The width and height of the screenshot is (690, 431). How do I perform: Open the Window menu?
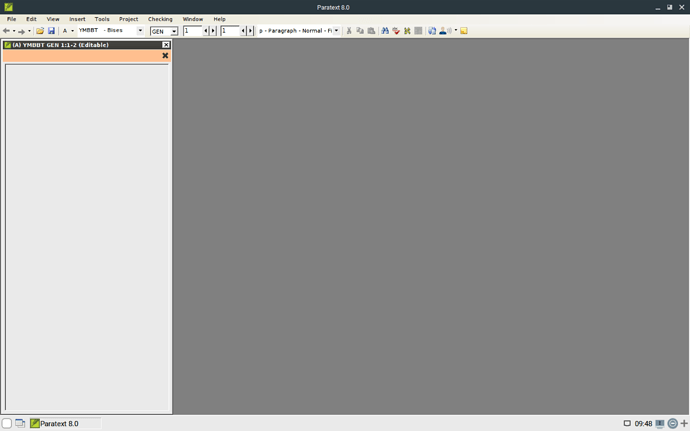coord(193,19)
